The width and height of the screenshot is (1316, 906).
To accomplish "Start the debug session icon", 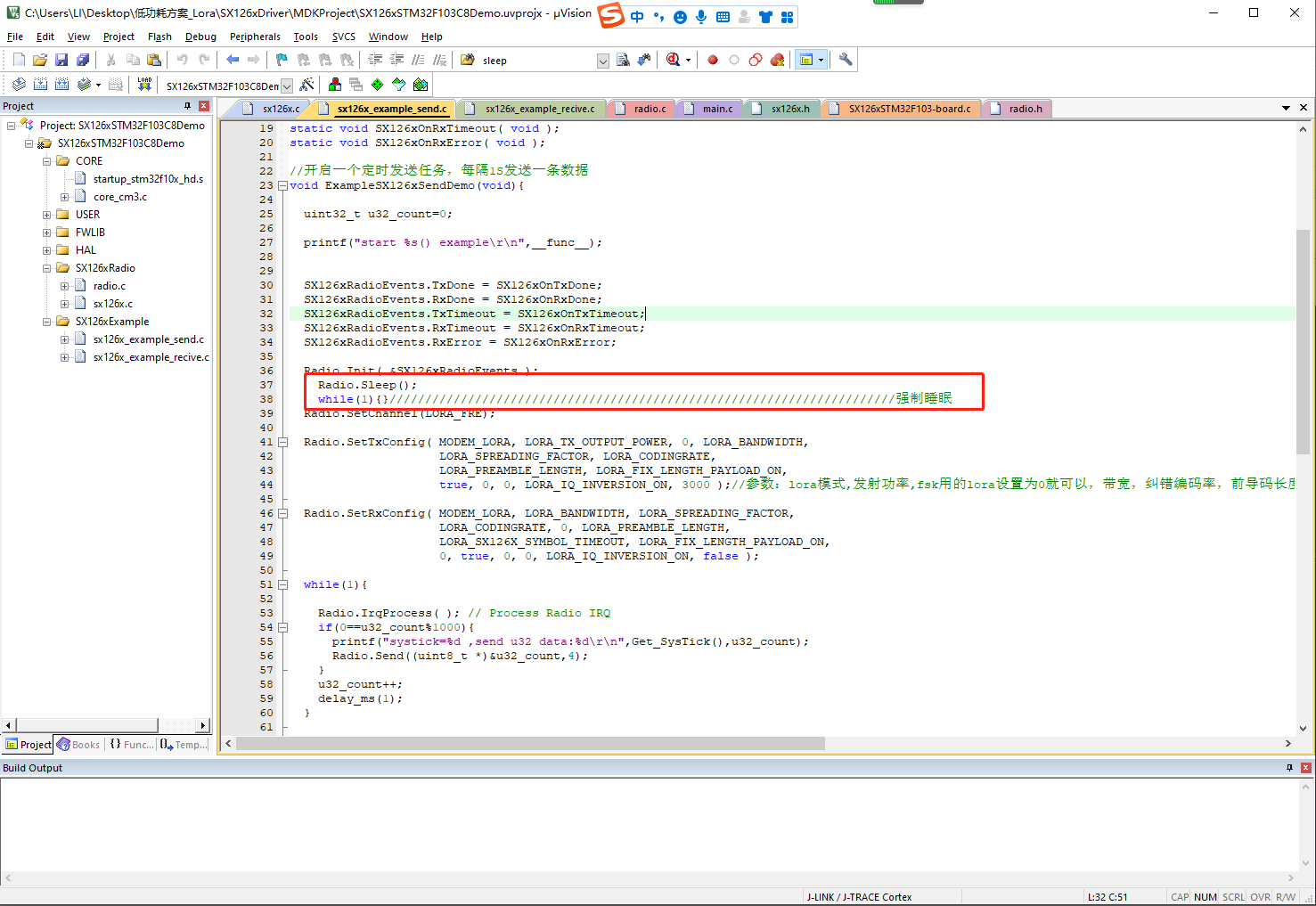I will click(673, 60).
